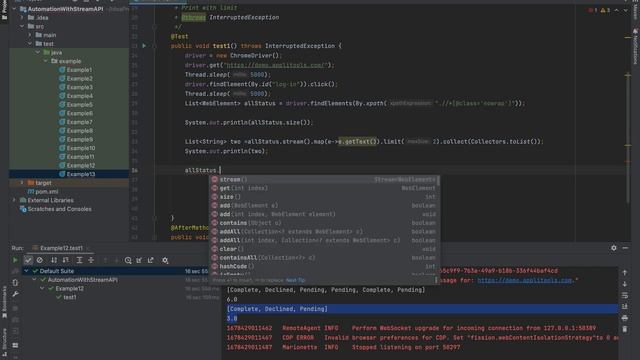
Task: Choose hashCode() completion suggestion
Action: (x=324, y=266)
